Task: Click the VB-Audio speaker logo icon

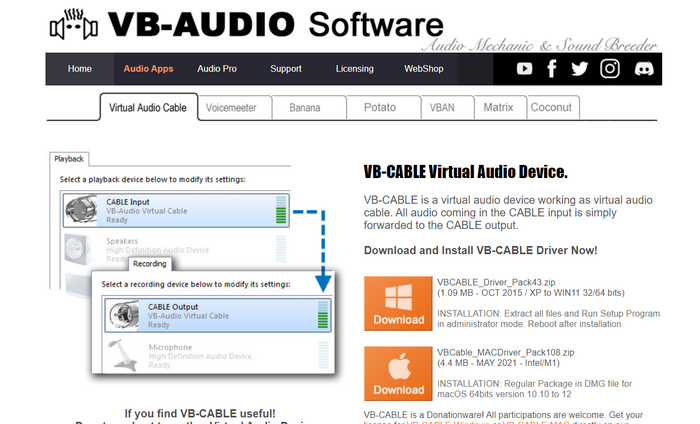Action: [74, 25]
